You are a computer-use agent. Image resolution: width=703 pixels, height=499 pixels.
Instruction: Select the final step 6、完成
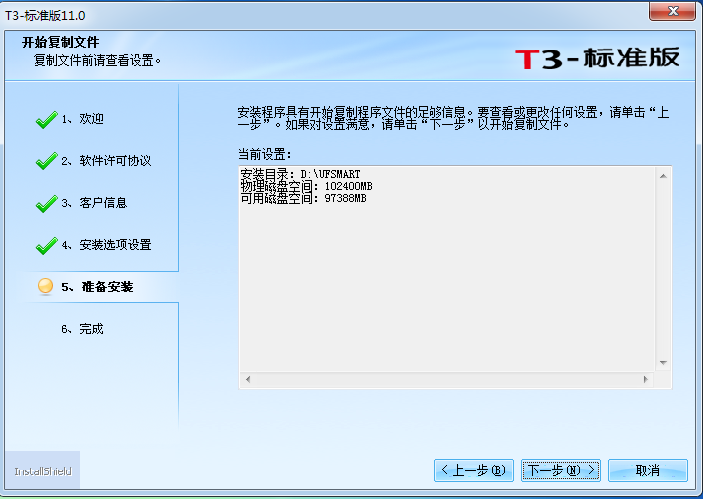point(82,329)
